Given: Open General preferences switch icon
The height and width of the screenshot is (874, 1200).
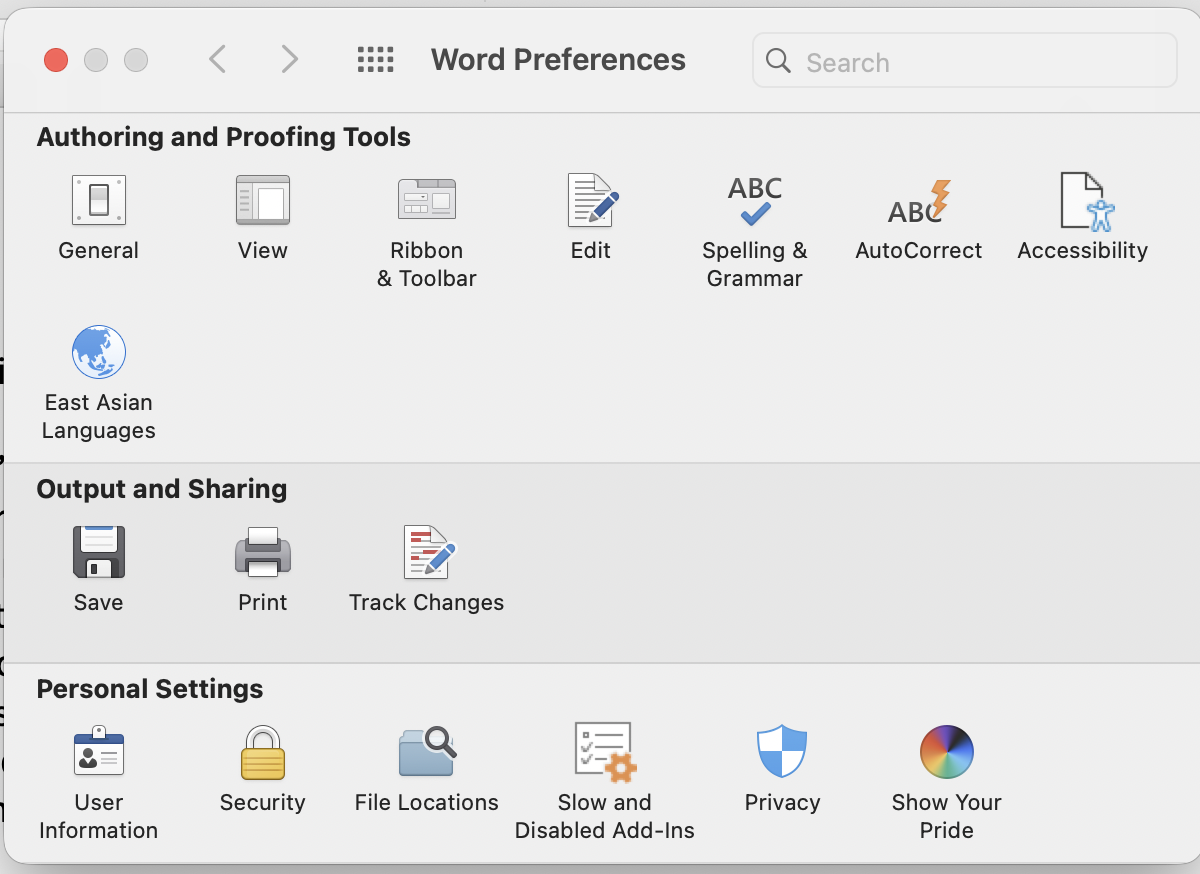Looking at the screenshot, I should tap(99, 200).
